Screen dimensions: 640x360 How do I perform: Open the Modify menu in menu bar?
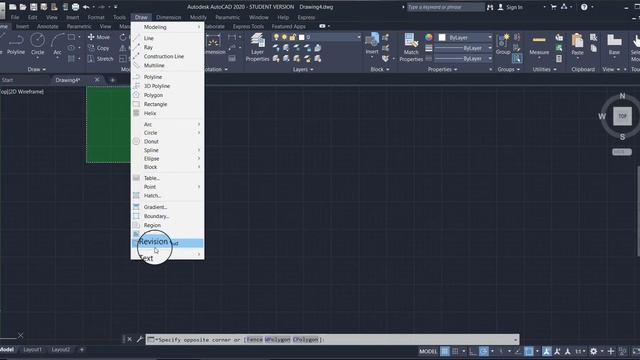click(x=198, y=17)
